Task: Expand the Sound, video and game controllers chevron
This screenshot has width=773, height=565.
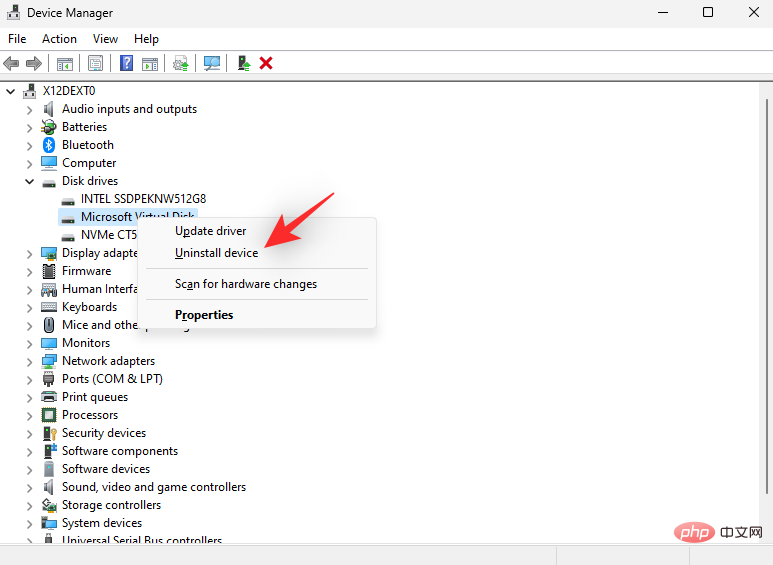Action: click(x=30, y=488)
